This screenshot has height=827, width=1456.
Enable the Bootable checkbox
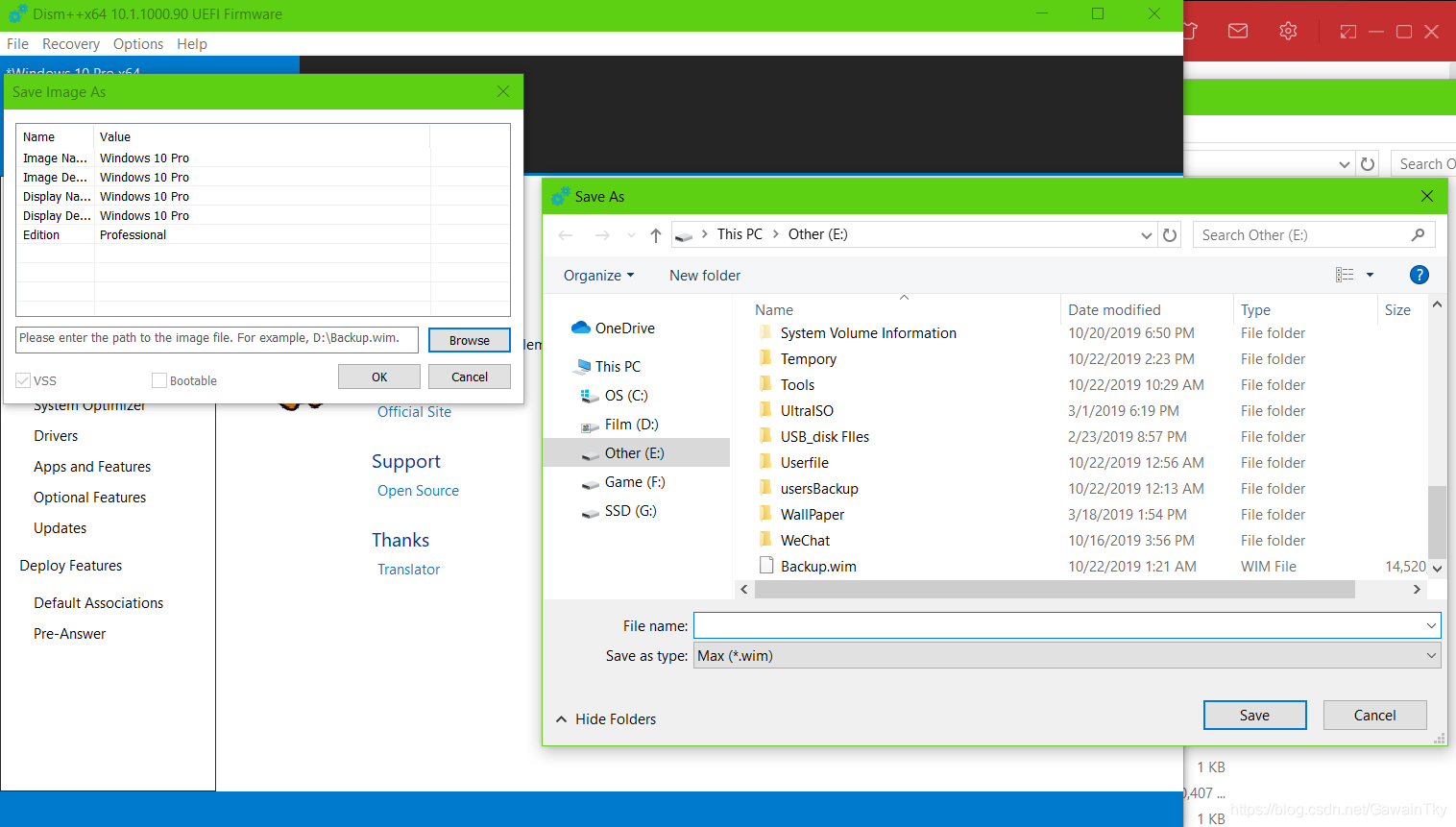point(159,380)
